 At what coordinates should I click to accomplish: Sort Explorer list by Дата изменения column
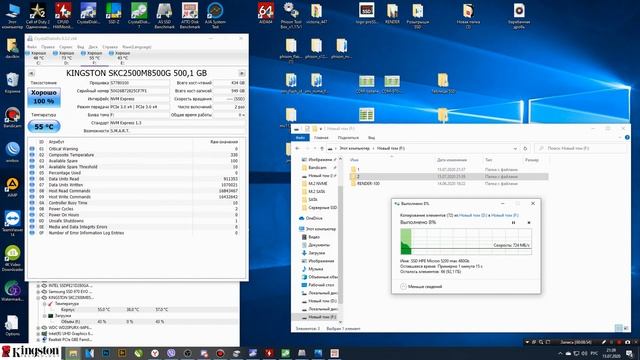tap(452, 160)
